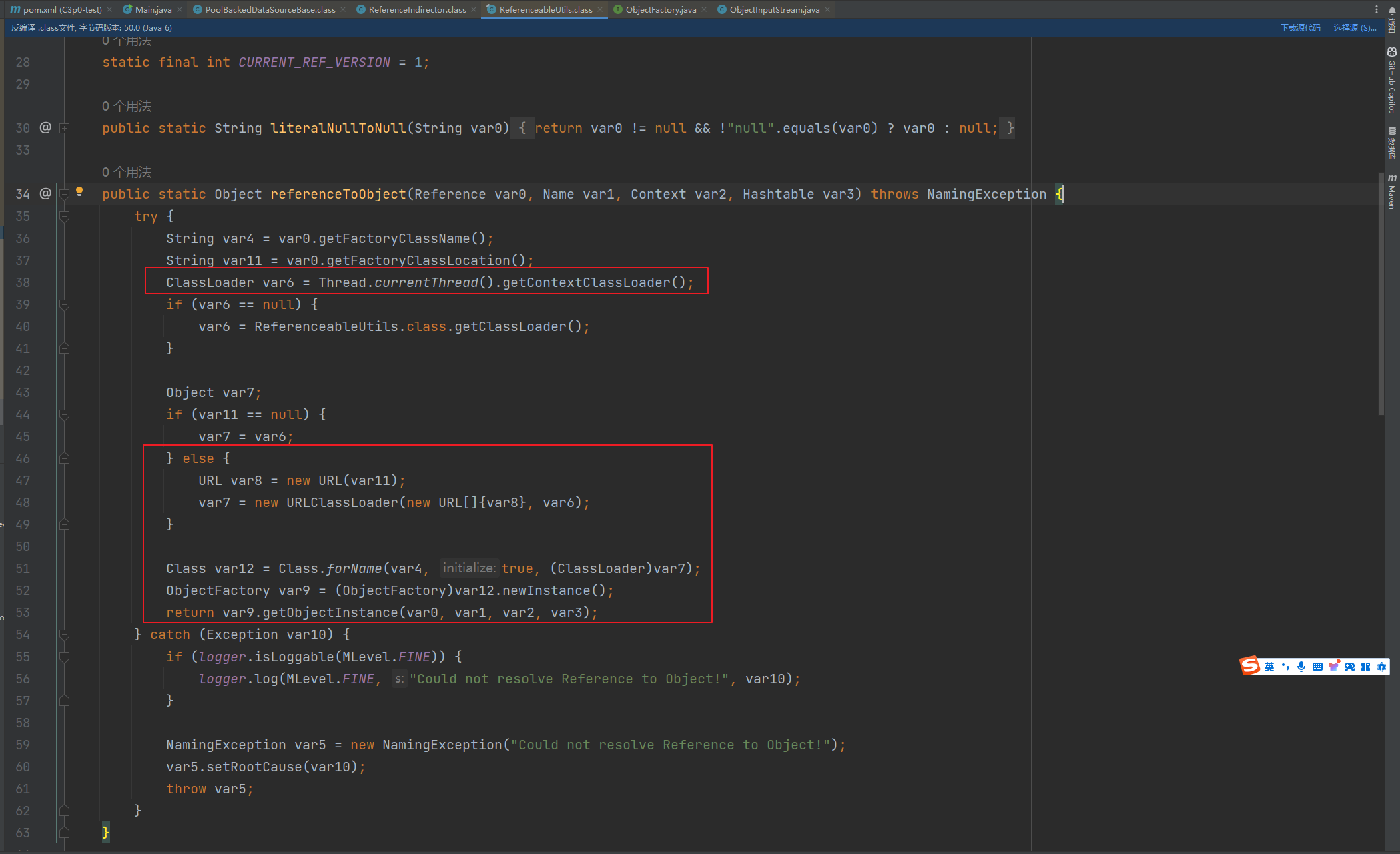Close the ObjectFactory.java tab
This screenshot has width=1400, height=854.
(x=704, y=9)
